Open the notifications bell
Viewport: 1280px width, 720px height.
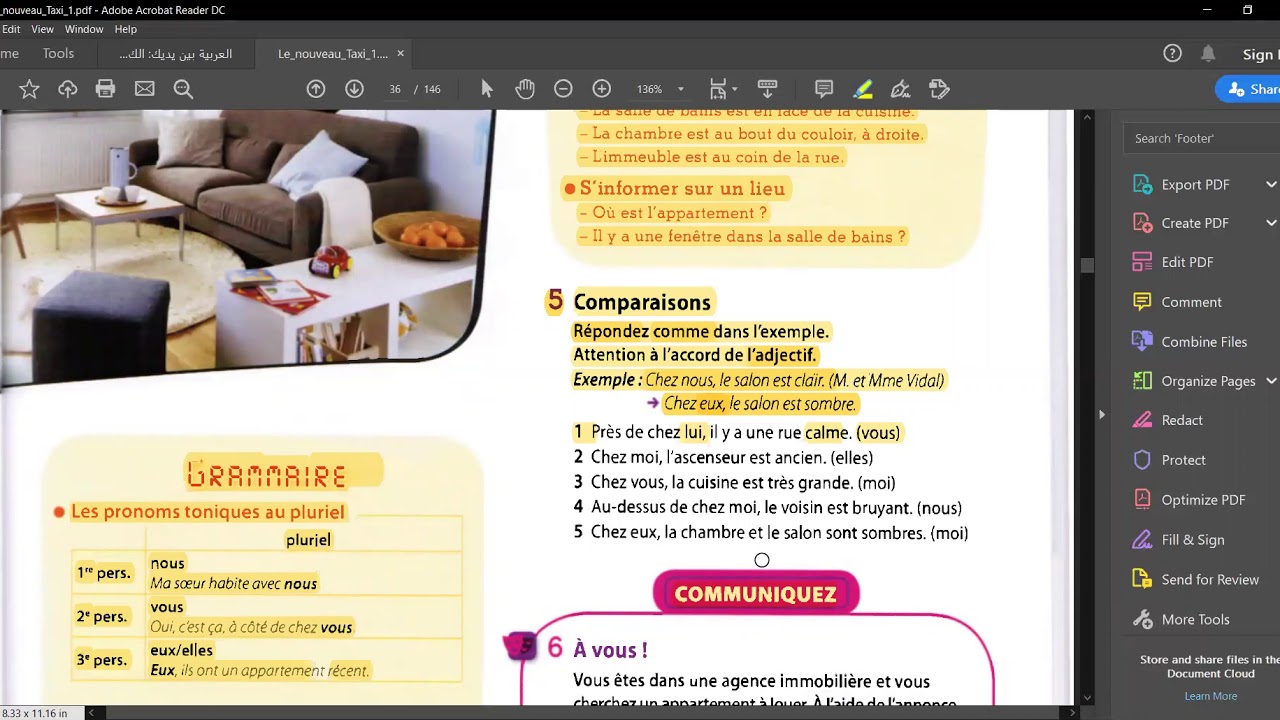(x=1208, y=54)
